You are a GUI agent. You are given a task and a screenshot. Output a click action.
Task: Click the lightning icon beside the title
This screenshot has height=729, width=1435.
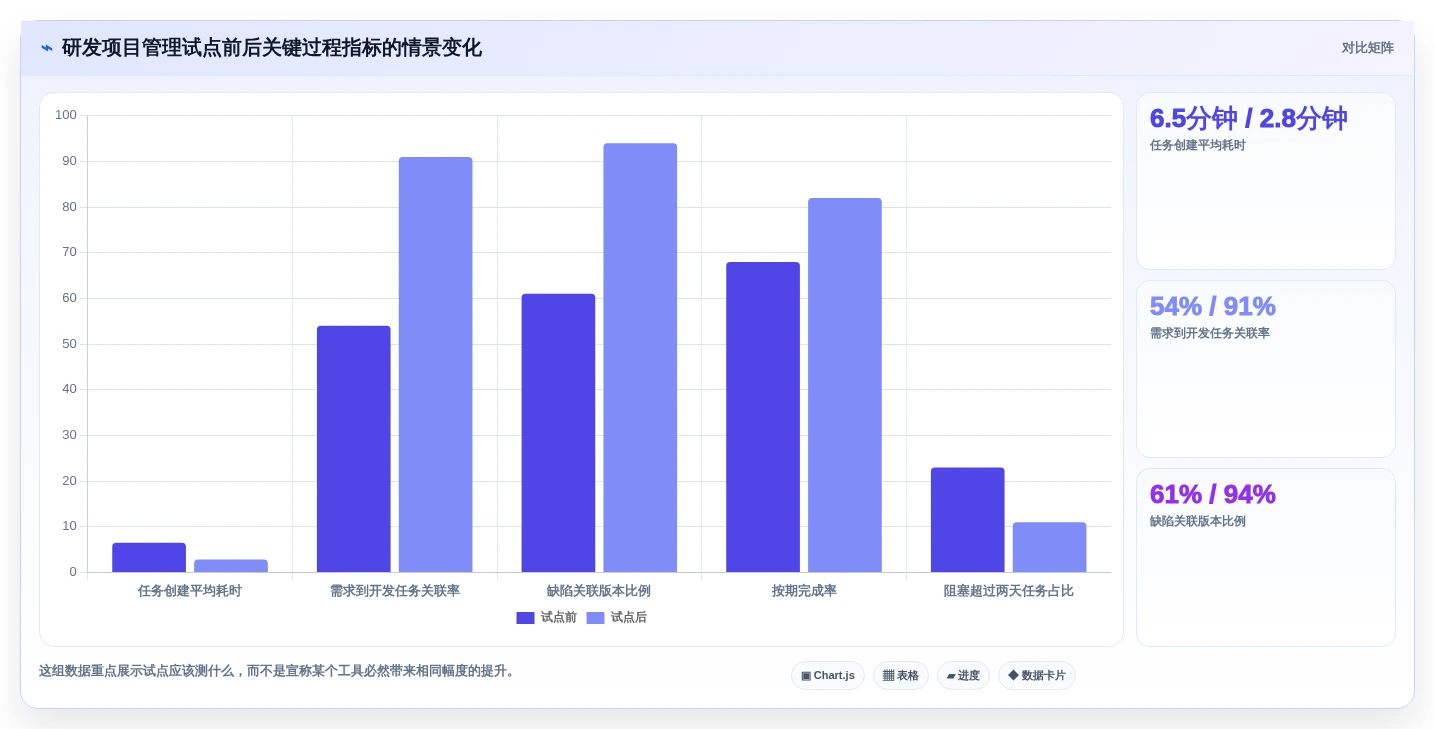[47, 48]
